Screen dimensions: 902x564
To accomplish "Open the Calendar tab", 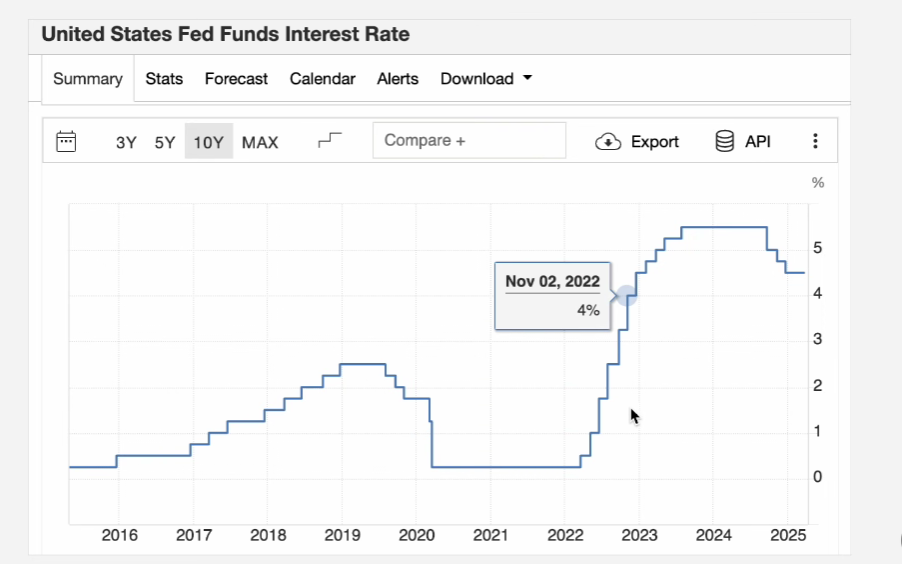I will (322, 79).
